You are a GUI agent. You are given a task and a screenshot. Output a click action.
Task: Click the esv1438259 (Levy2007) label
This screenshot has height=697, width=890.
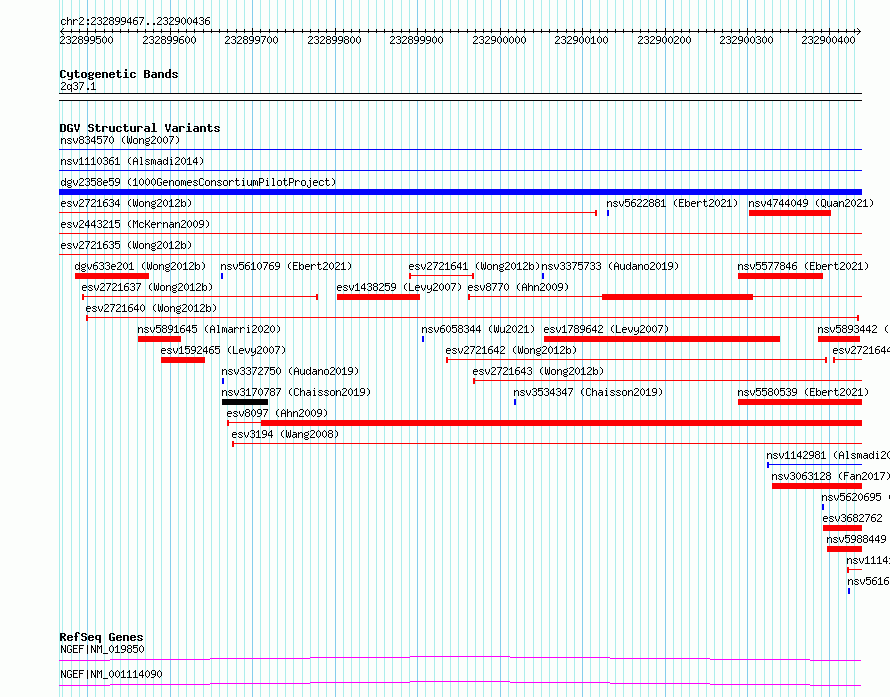tap(399, 287)
